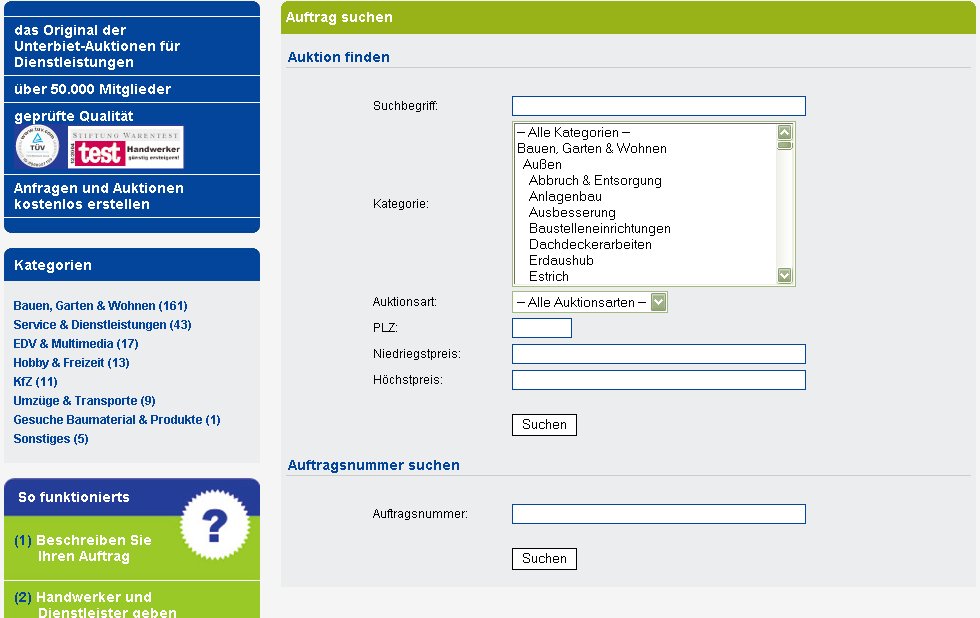Image resolution: width=980 pixels, height=618 pixels.
Task: Click the Niedrigstpreis input field
Action: click(658, 354)
